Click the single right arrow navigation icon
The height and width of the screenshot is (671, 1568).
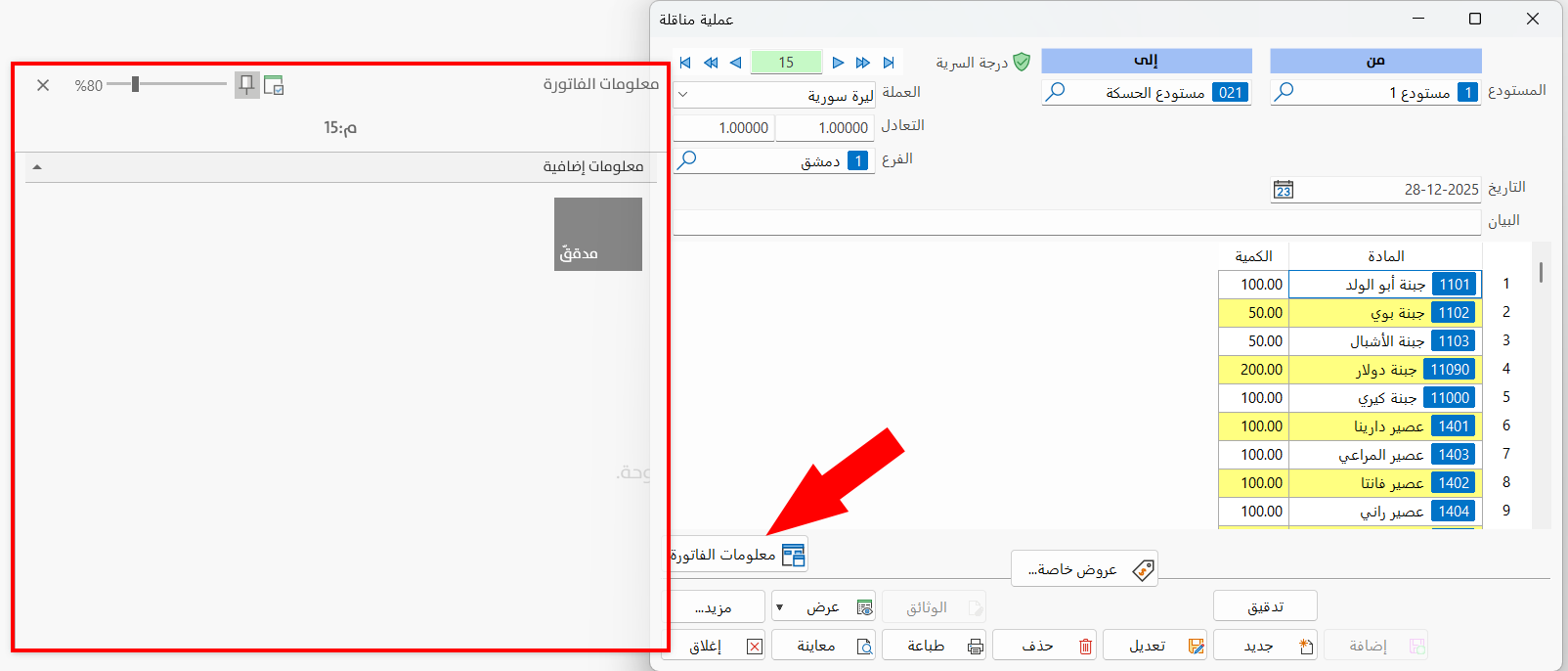pos(838,63)
